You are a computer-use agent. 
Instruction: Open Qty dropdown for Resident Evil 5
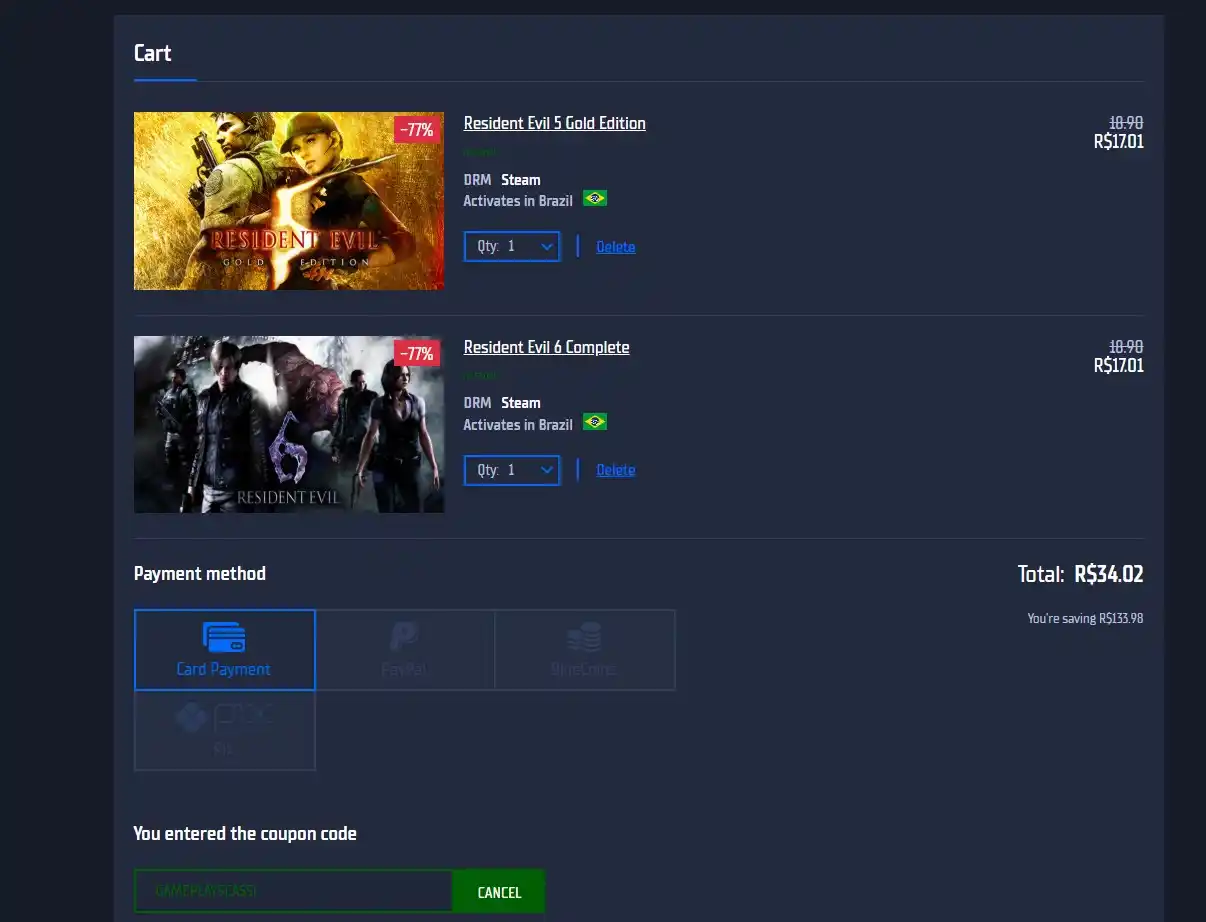pos(512,246)
